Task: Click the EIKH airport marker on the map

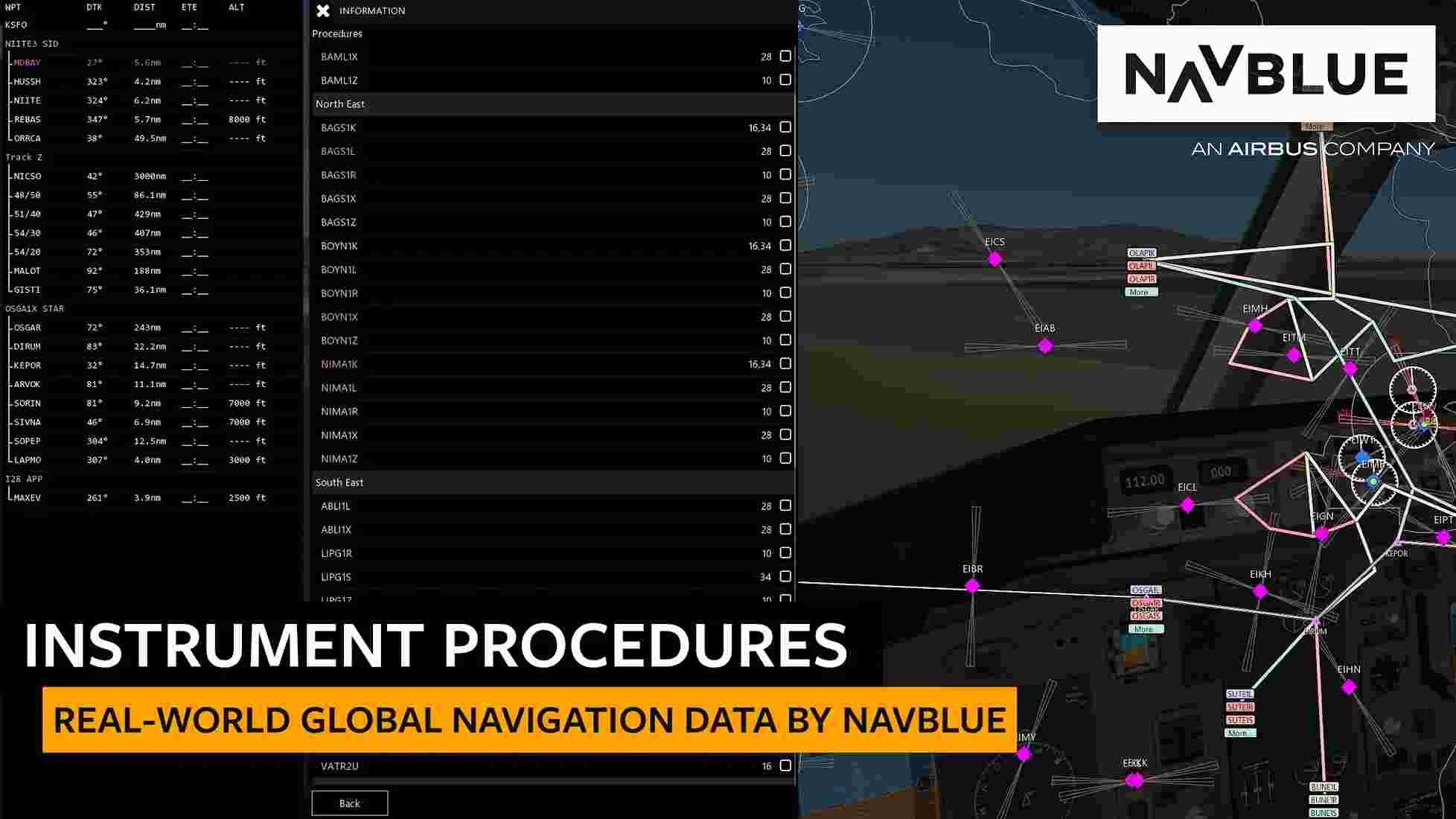Action: click(x=1260, y=591)
